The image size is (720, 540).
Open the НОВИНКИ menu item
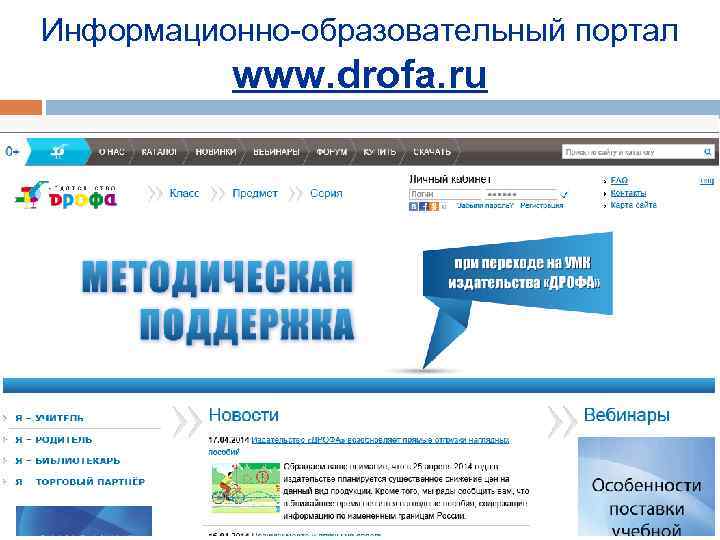215,152
